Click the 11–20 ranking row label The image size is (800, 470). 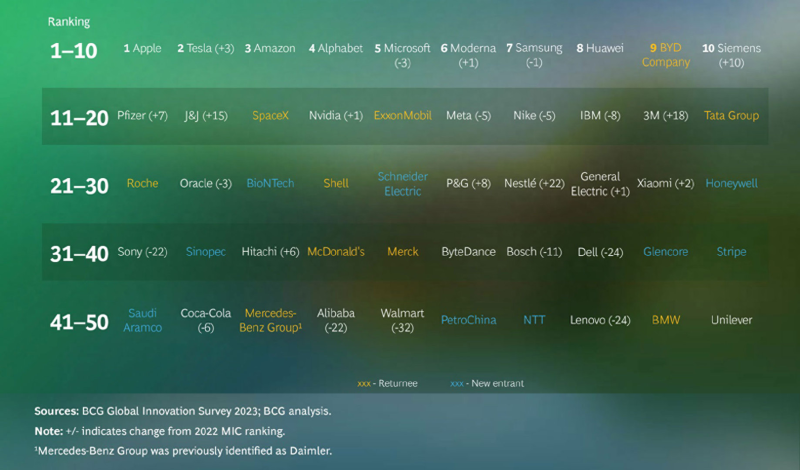[x=79, y=117]
